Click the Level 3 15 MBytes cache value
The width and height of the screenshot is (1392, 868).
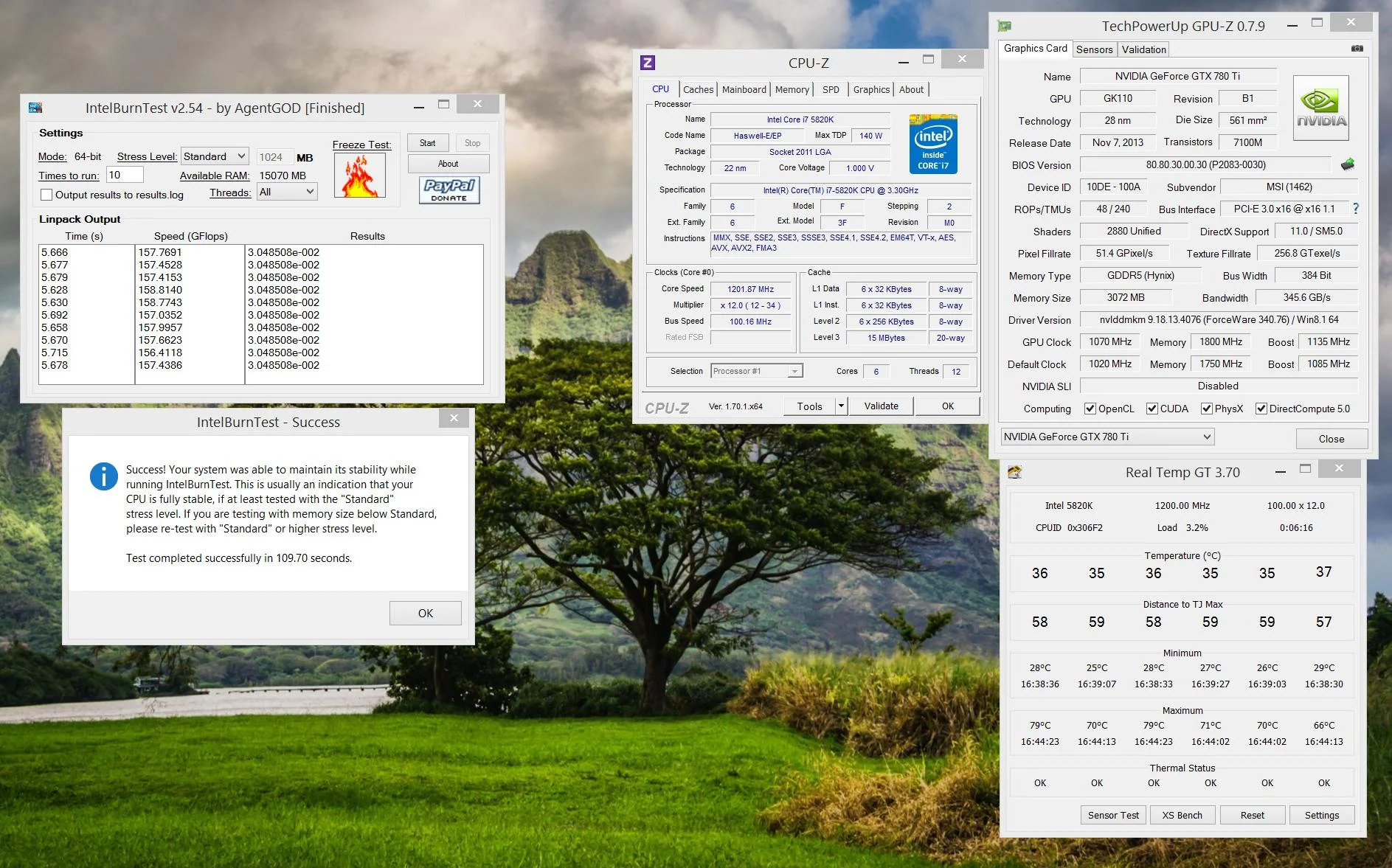click(886, 338)
